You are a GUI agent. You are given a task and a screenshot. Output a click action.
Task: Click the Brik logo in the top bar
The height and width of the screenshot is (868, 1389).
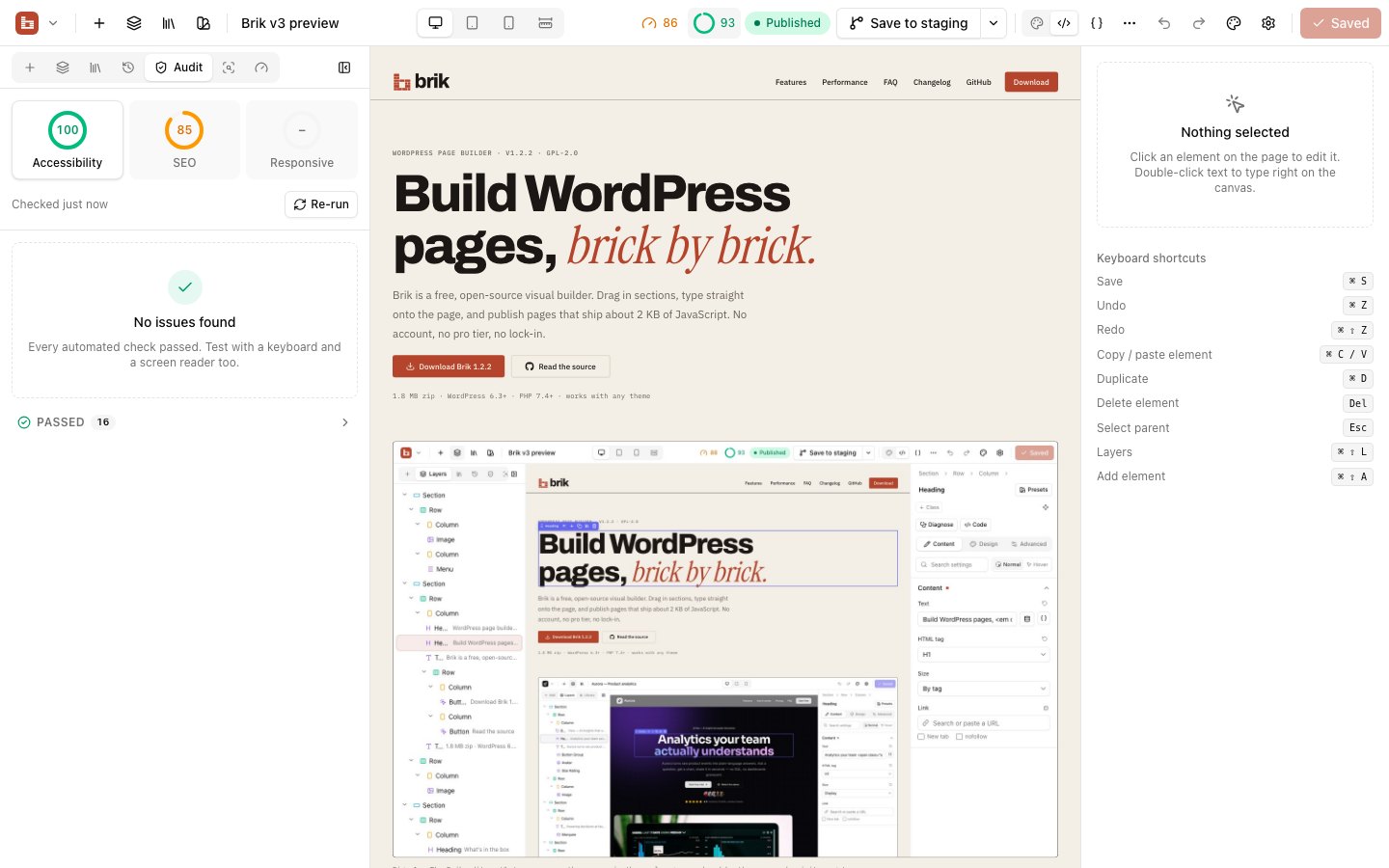pyautogui.click(x=27, y=23)
